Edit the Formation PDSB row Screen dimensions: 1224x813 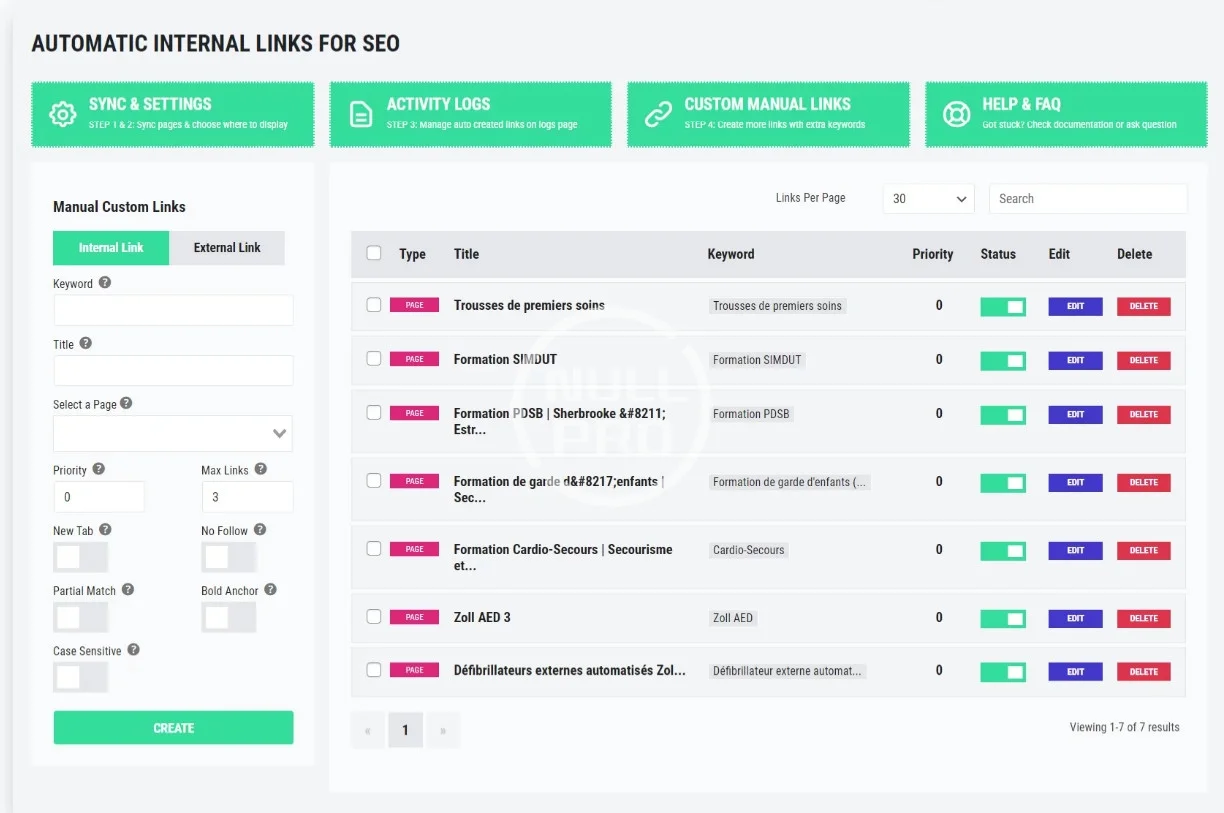[1075, 414]
